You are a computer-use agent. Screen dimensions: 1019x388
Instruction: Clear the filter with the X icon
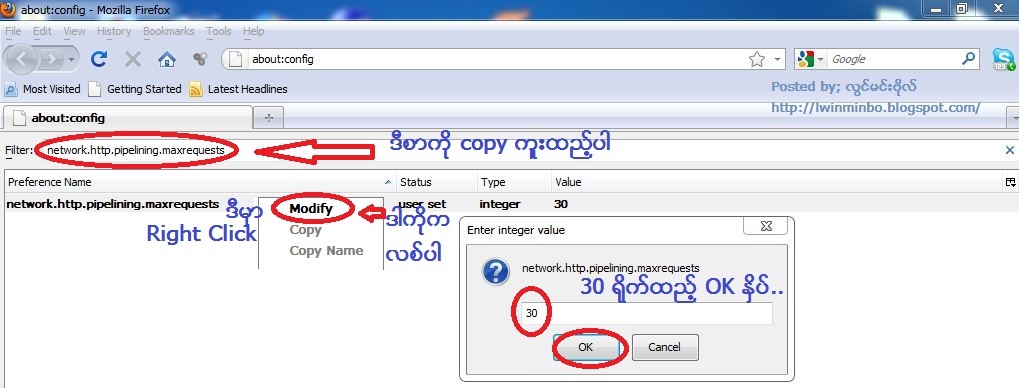(1009, 150)
